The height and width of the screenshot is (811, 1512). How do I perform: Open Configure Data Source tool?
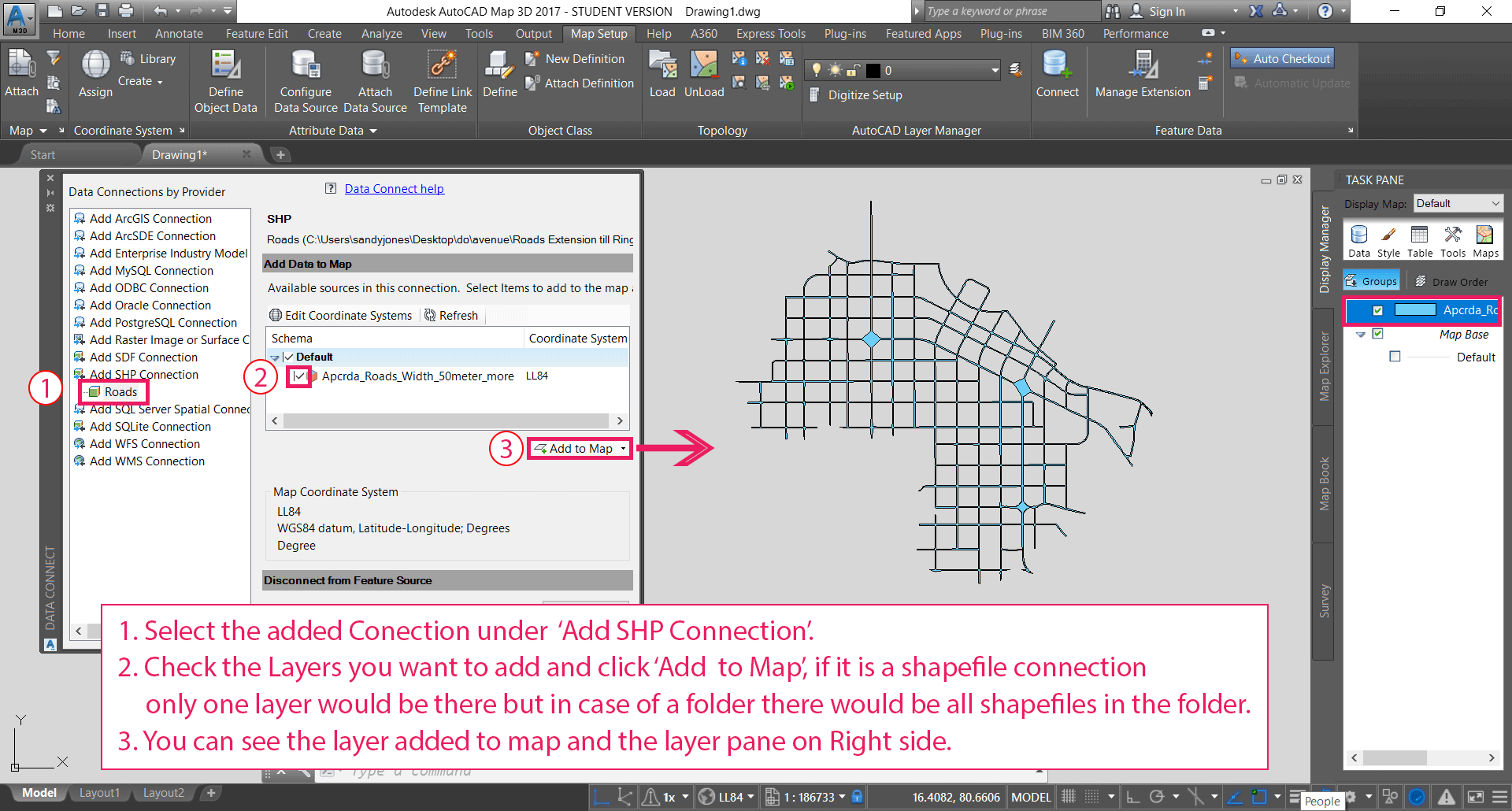pos(306,66)
